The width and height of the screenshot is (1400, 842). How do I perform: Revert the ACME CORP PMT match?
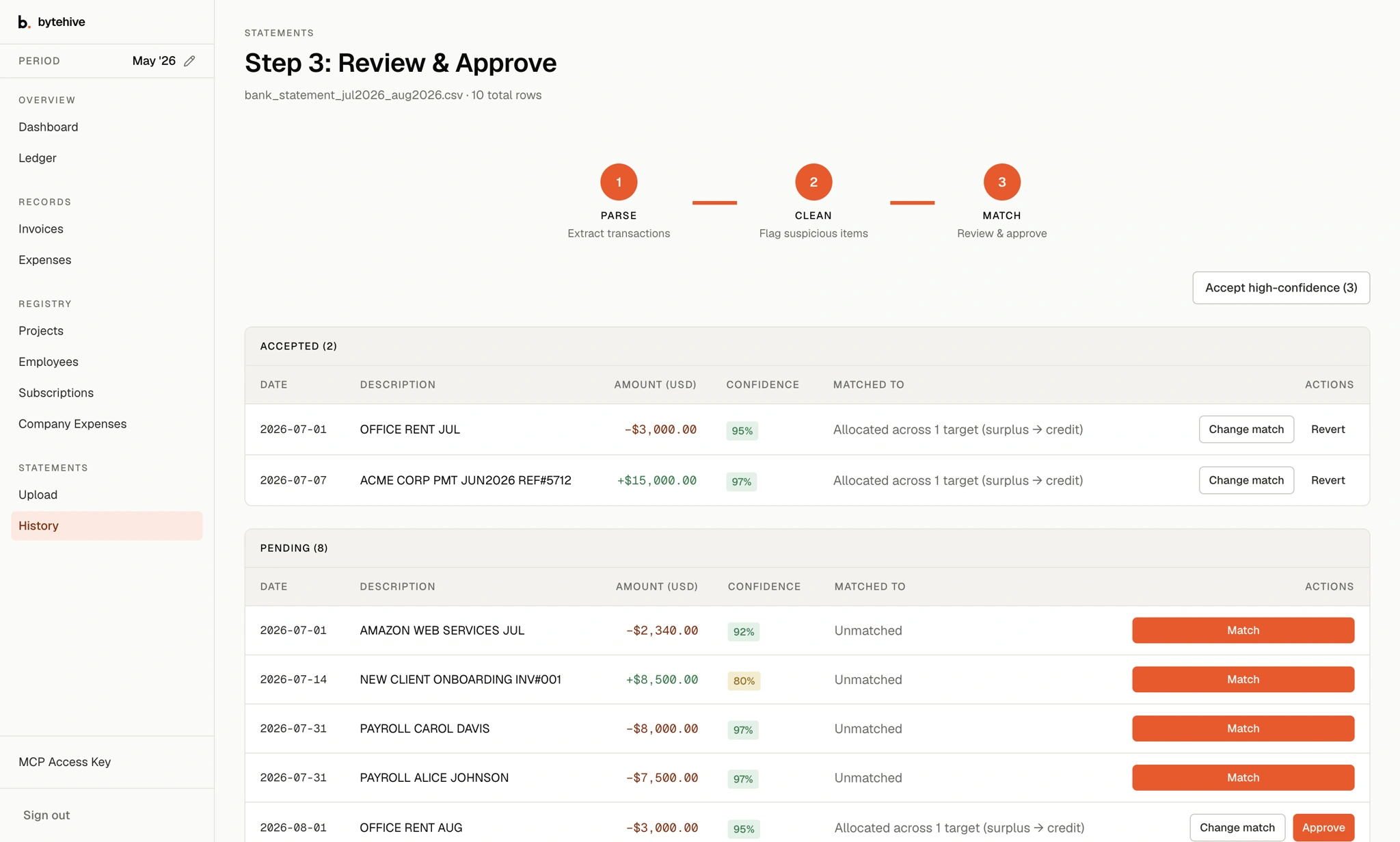pos(1328,480)
